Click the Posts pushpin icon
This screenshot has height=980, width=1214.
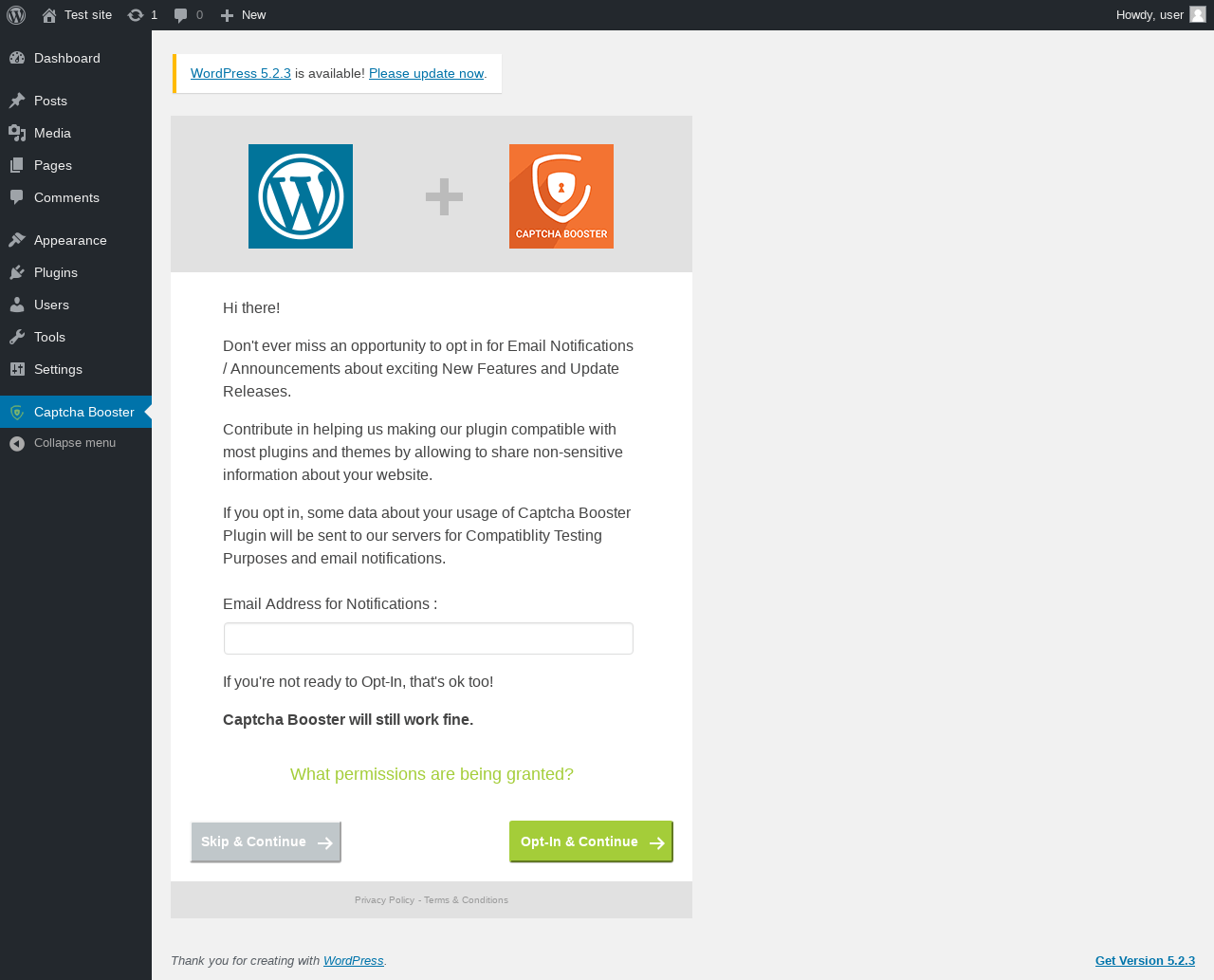click(x=17, y=101)
